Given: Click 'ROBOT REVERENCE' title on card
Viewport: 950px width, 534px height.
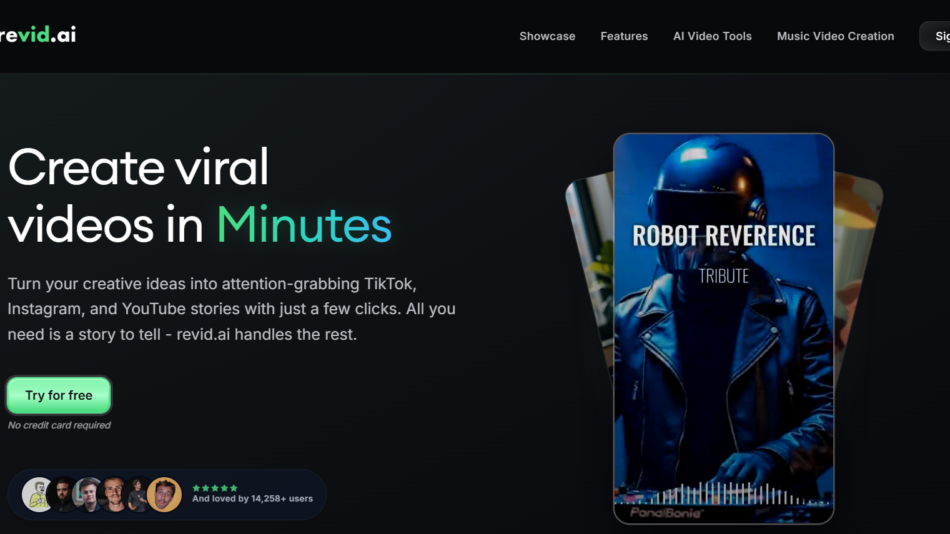Looking at the screenshot, I should 723,236.
